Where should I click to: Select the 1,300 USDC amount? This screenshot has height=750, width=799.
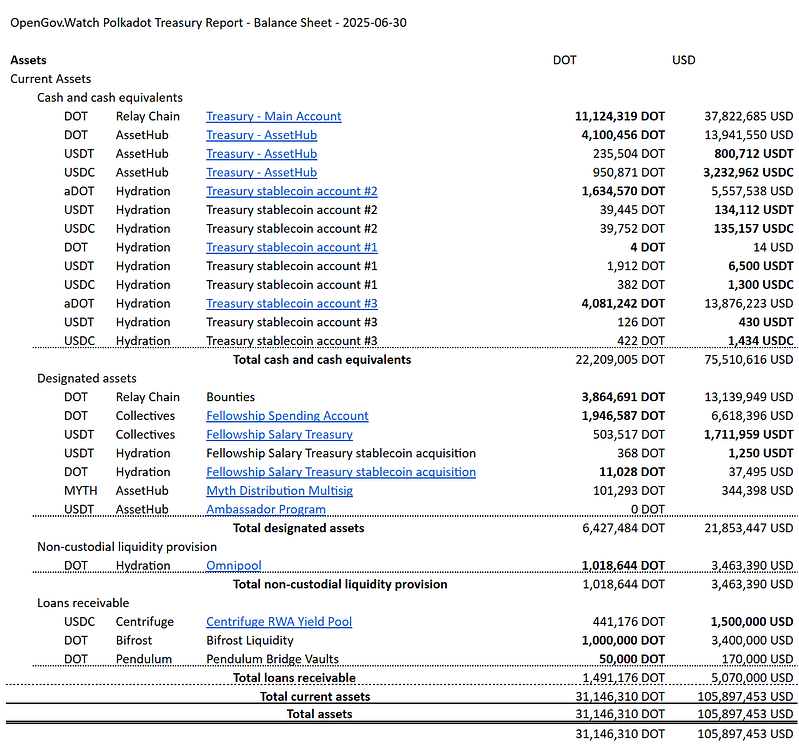coord(761,285)
